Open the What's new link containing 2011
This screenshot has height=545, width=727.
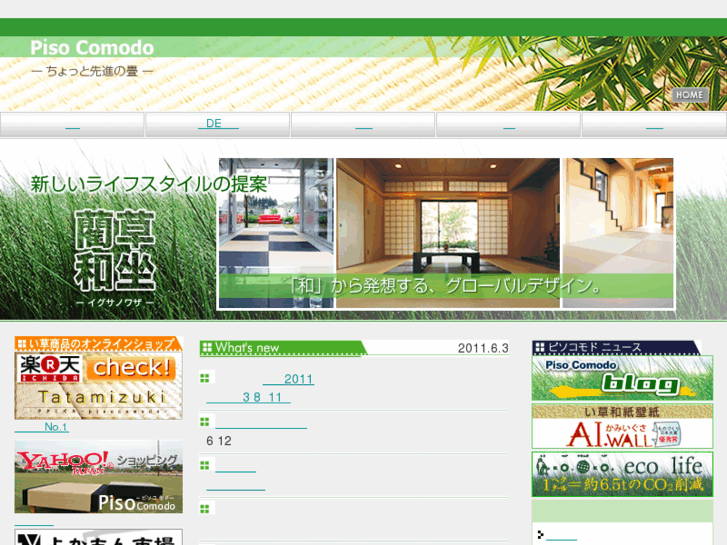(x=288, y=379)
